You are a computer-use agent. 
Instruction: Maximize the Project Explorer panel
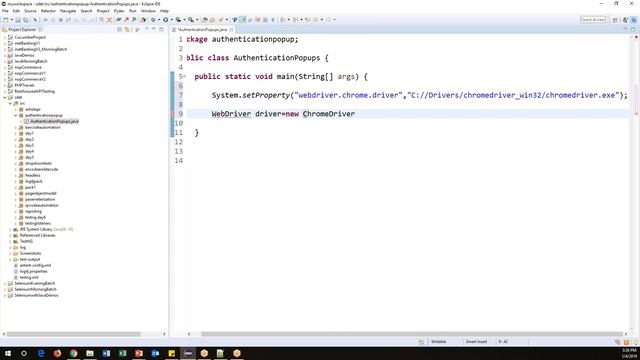pos(162,29)
